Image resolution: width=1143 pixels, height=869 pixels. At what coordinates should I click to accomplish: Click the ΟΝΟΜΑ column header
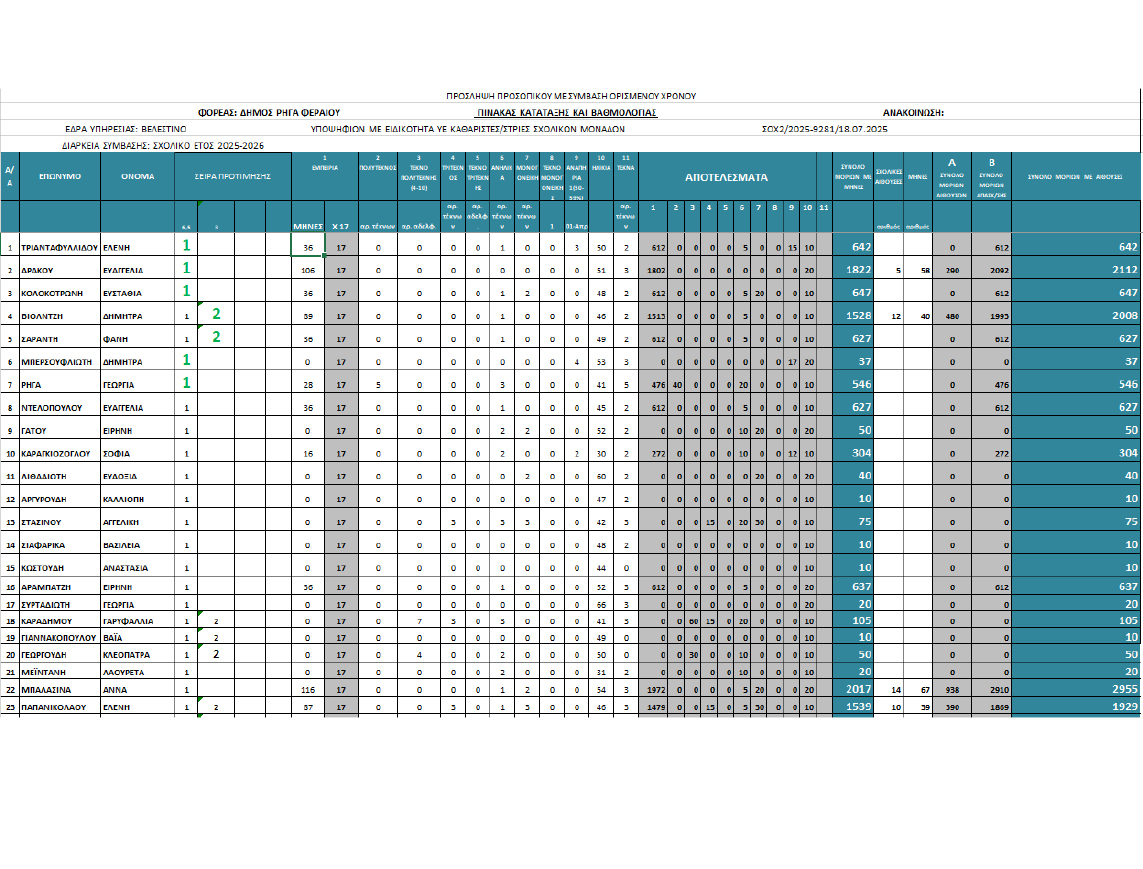(x=137, y=176)
